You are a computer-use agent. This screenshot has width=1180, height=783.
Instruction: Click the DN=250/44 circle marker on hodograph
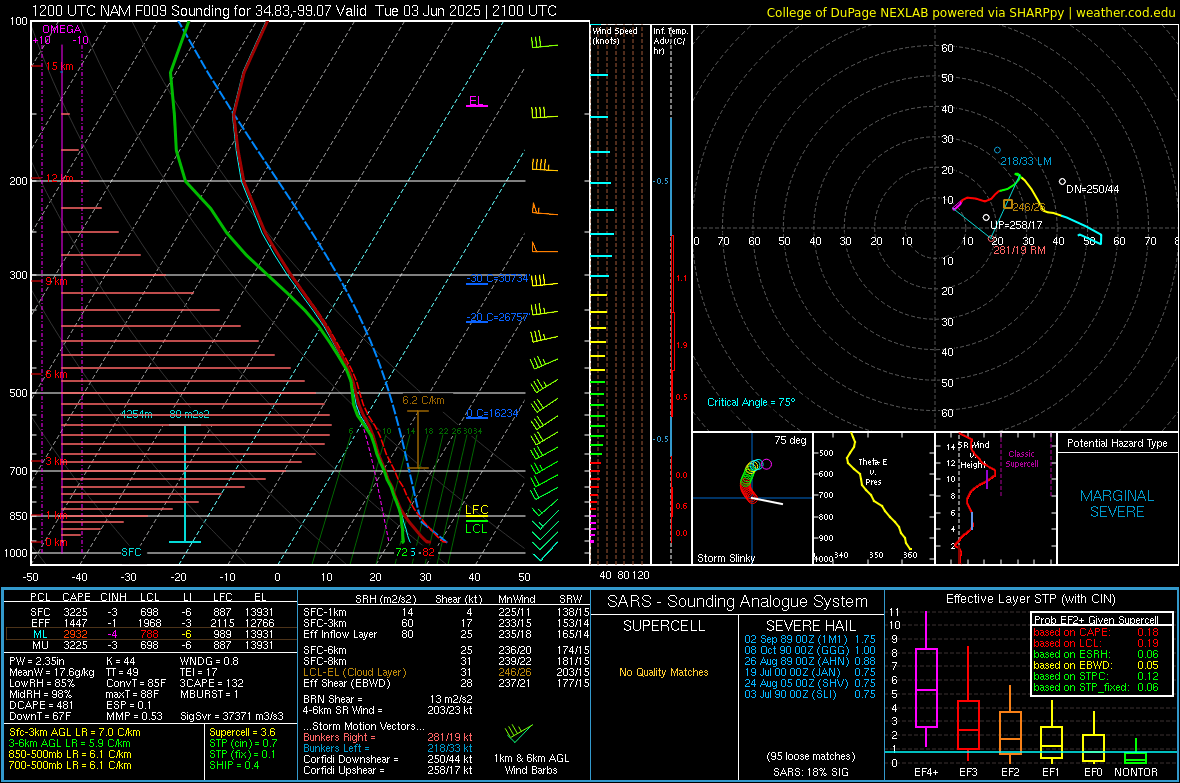click(x=1062, y=181)
